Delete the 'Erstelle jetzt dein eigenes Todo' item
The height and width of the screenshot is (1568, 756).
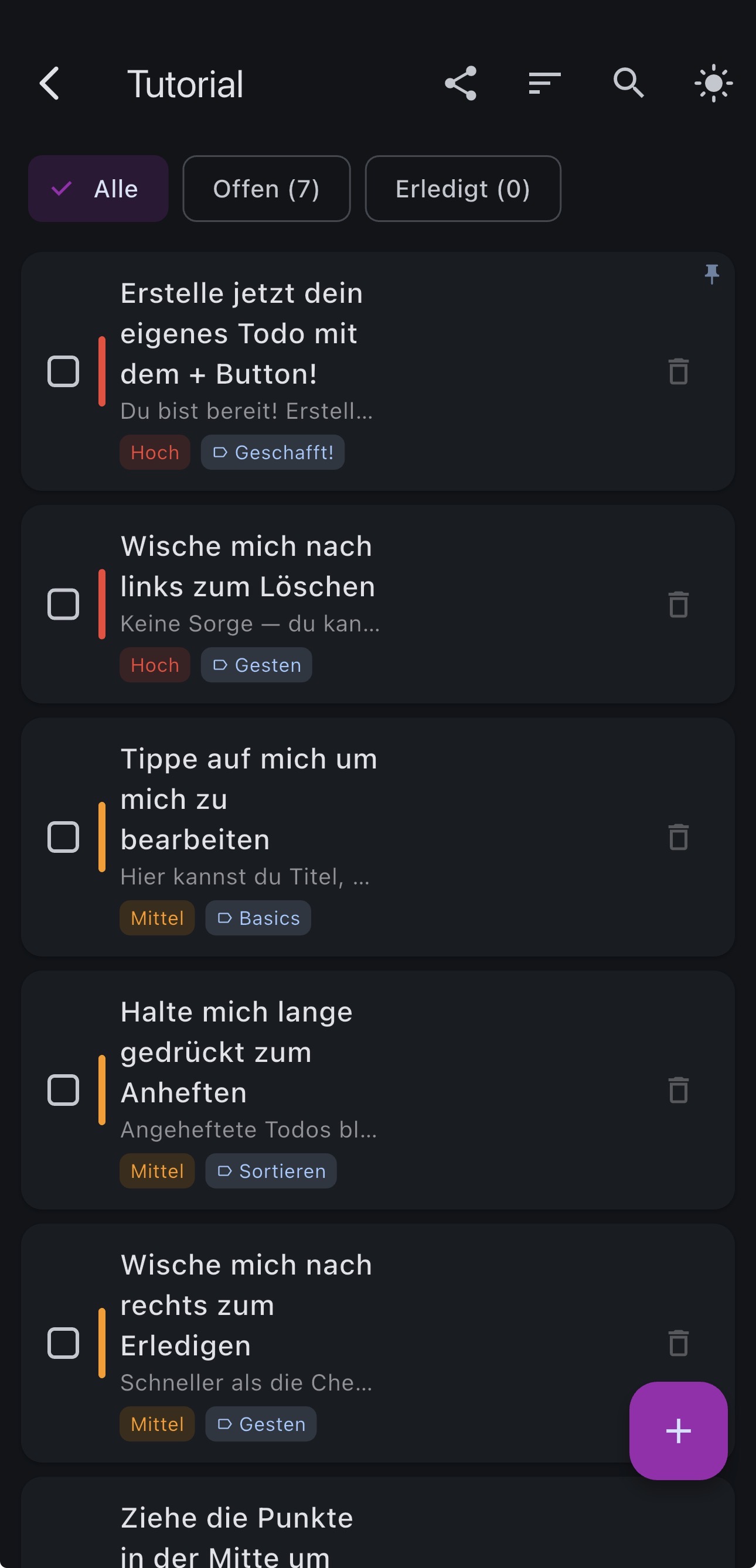tap(678, 371)
